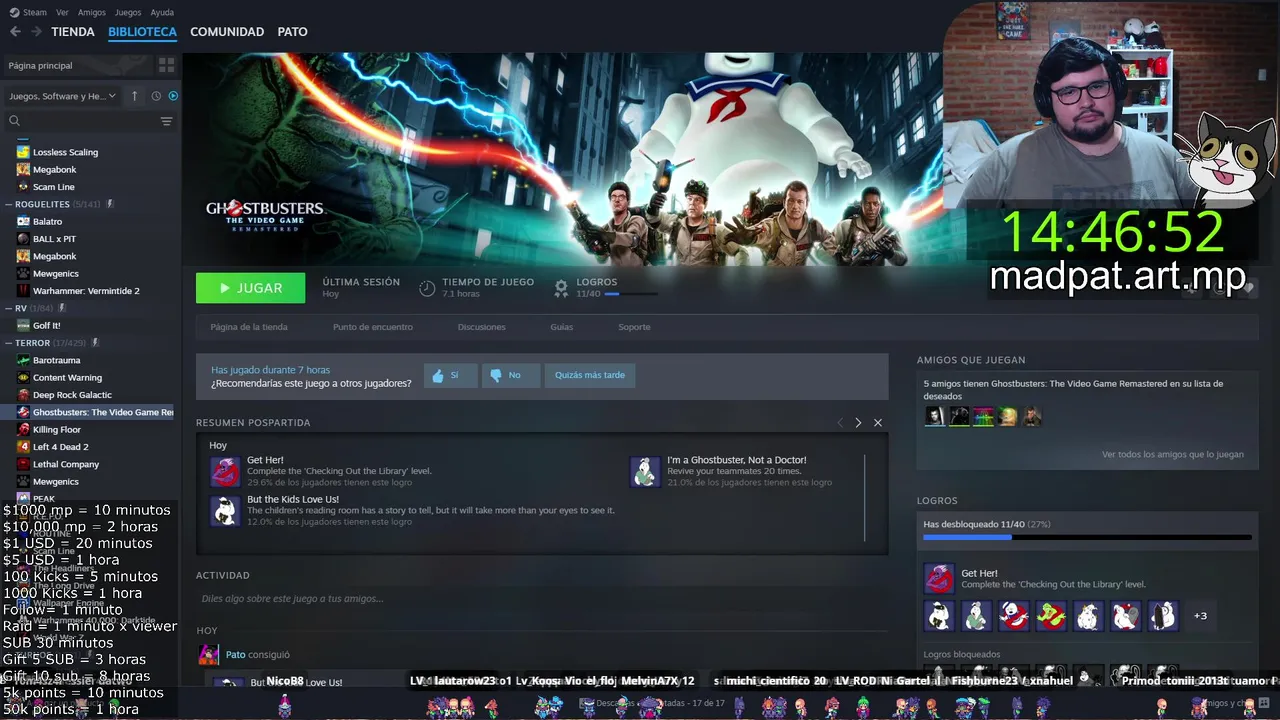
Task: Open the PATO profile tab
Action: [x=292, y=32]
